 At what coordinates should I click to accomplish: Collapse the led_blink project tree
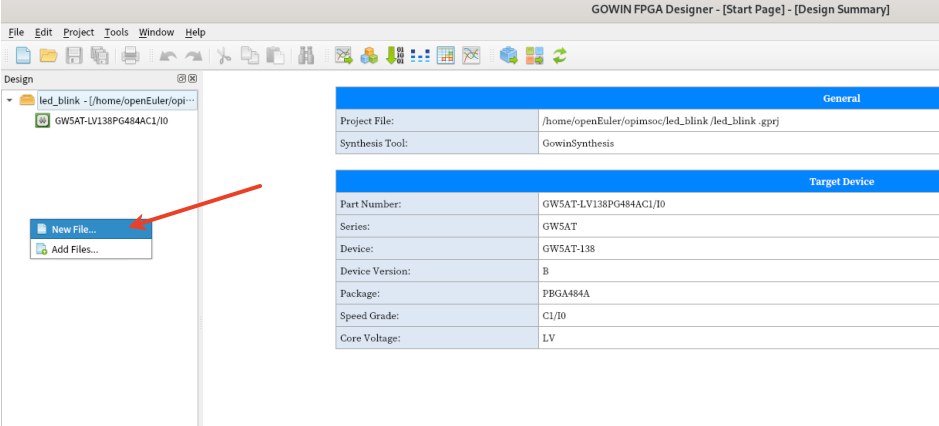10,100
